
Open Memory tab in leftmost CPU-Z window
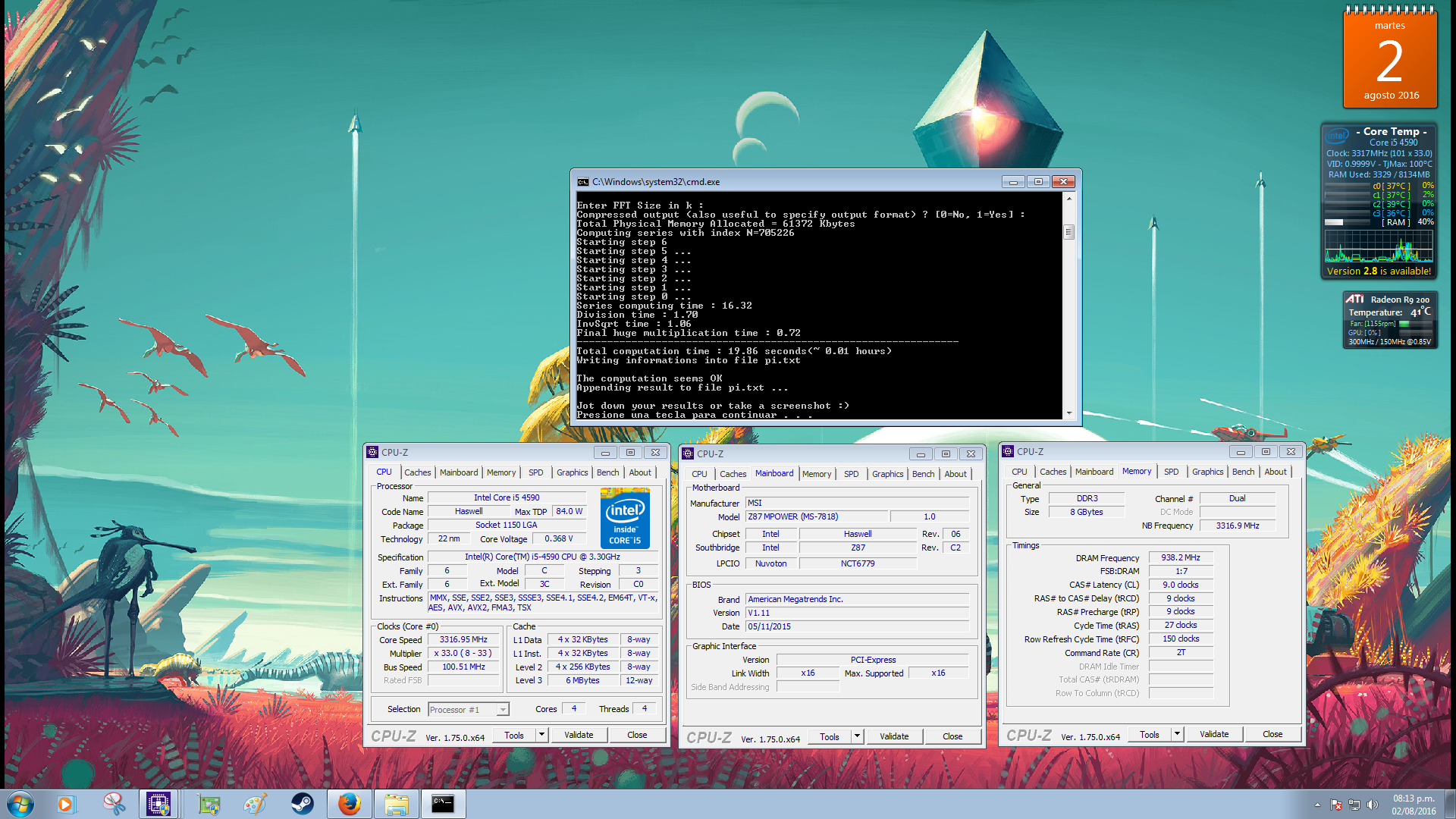(x=501, y=472)
